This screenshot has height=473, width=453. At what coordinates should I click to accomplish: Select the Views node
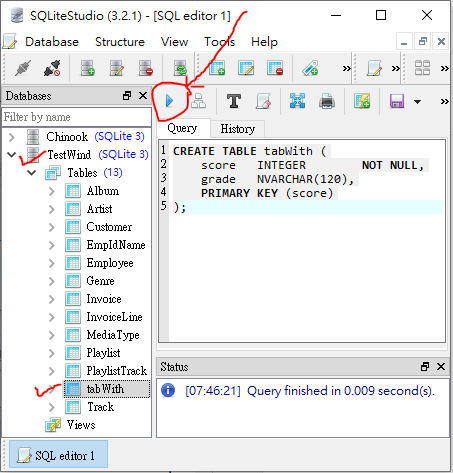[81, 425]
